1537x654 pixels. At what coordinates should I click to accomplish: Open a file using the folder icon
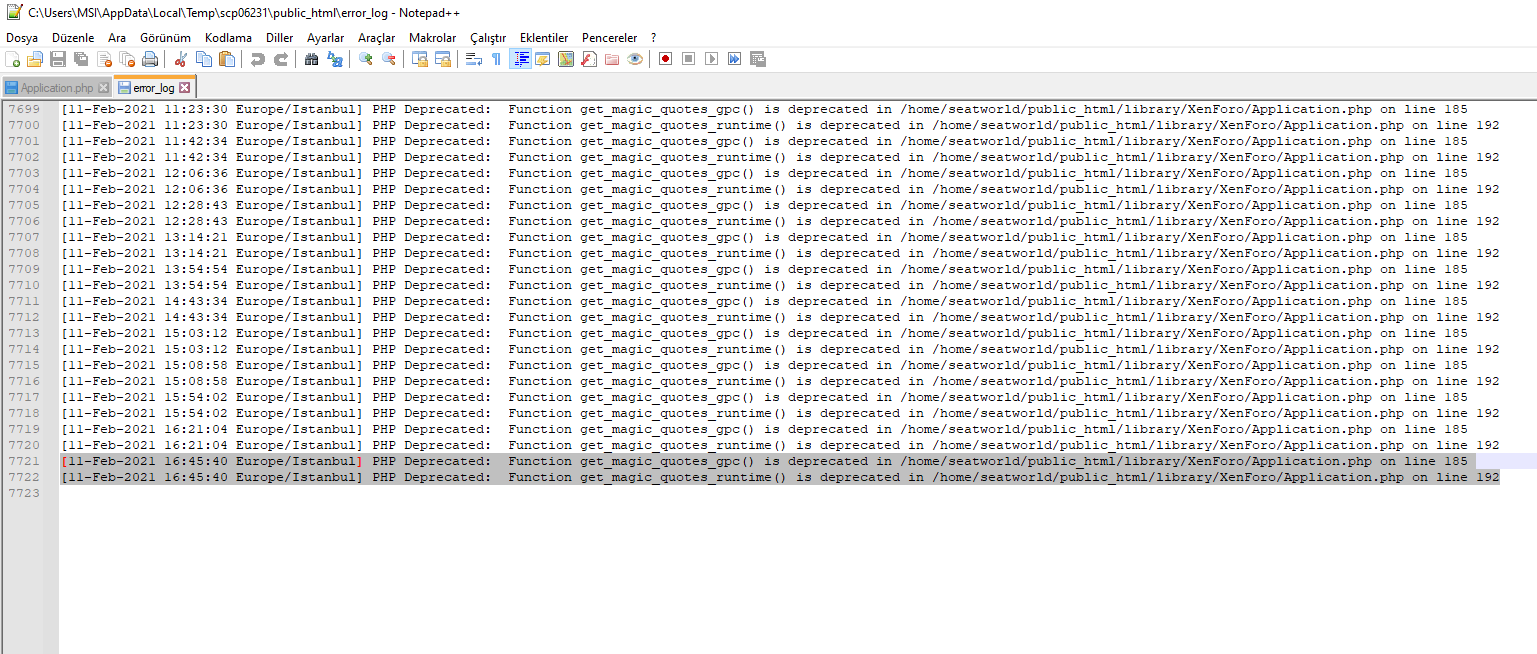35,59
